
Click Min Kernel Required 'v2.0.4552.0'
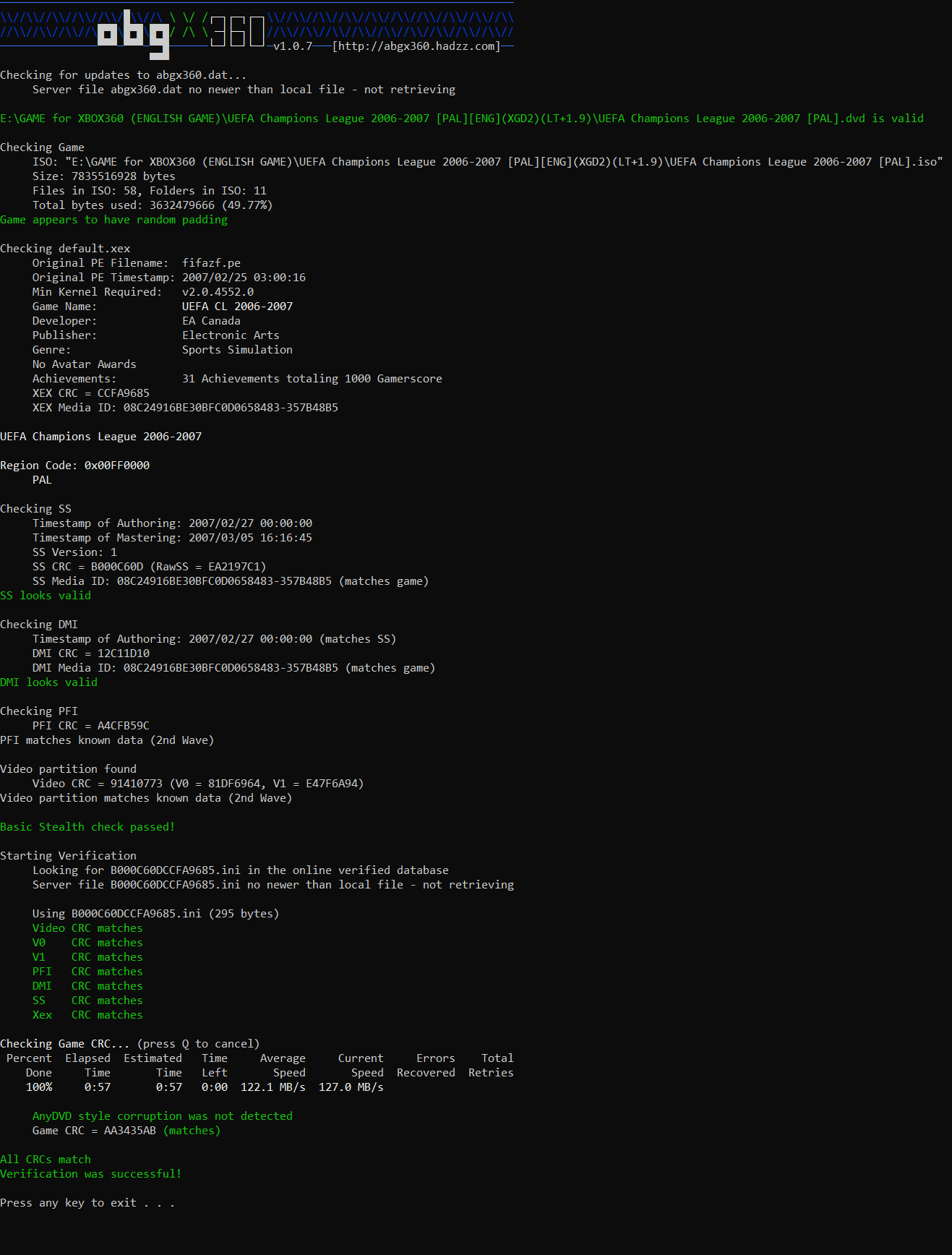coord(218,292)
